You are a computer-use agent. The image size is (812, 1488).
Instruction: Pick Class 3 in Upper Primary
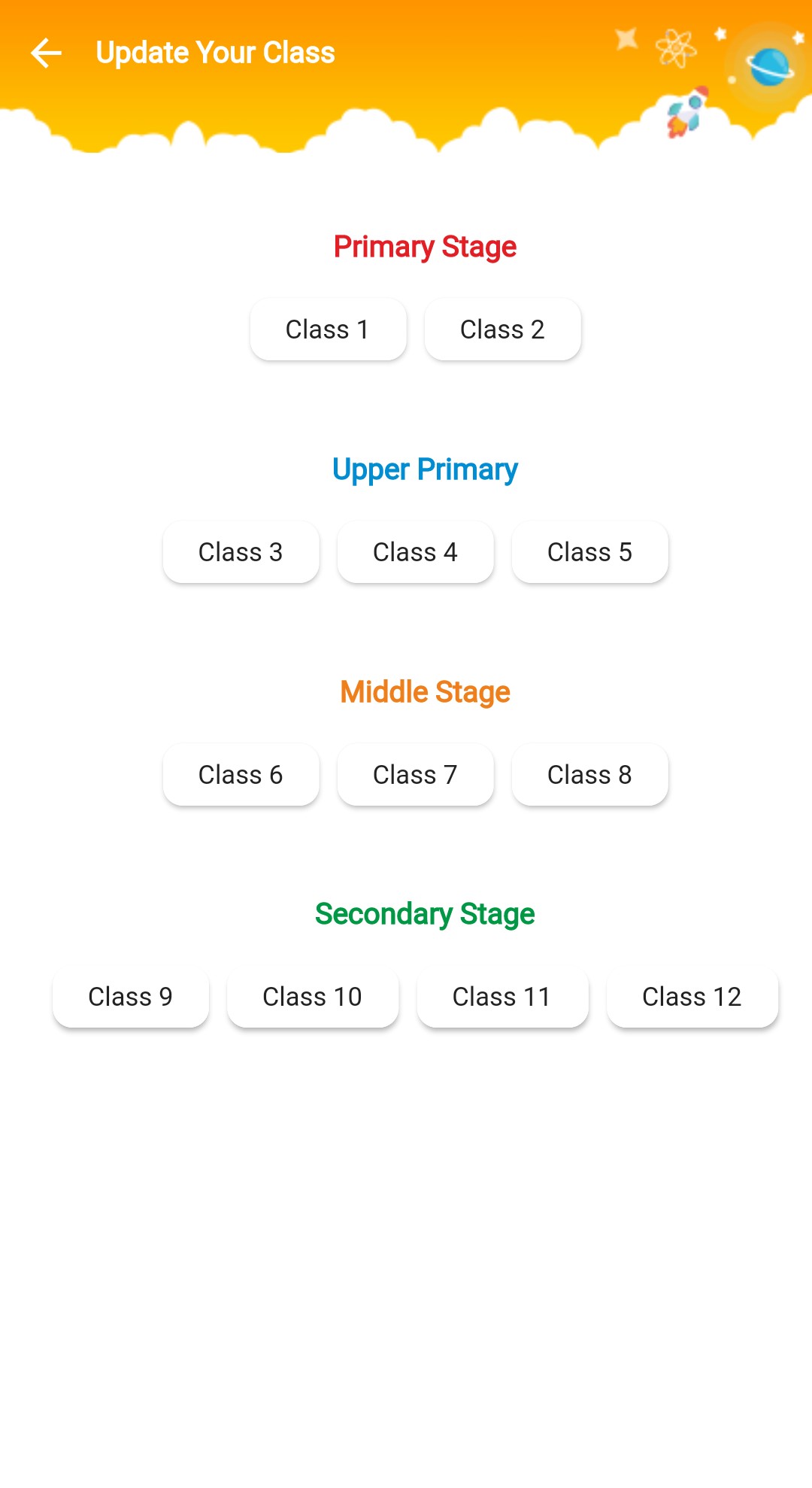click(x=241, y=552)
